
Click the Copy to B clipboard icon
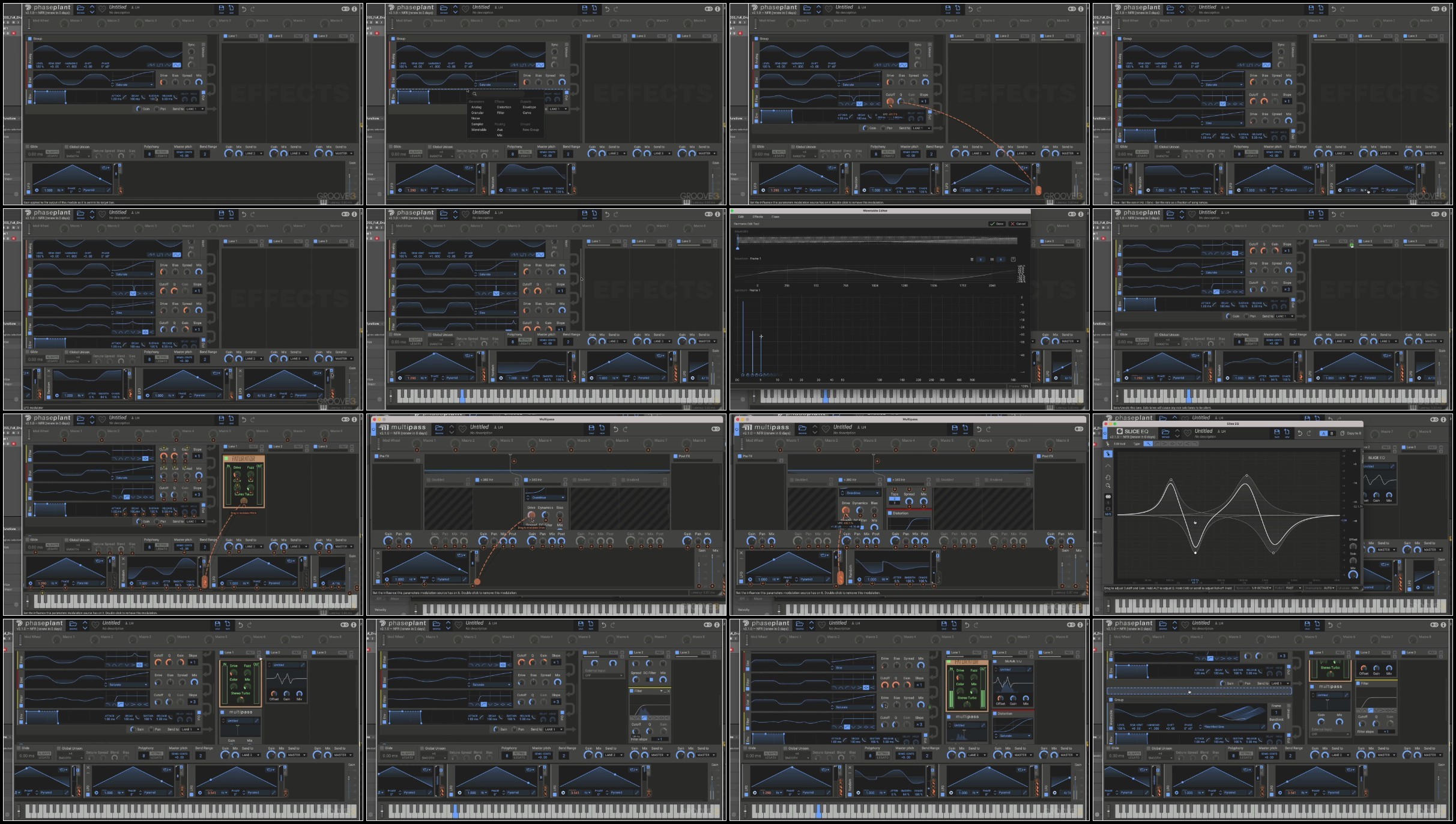(1342, 433)
